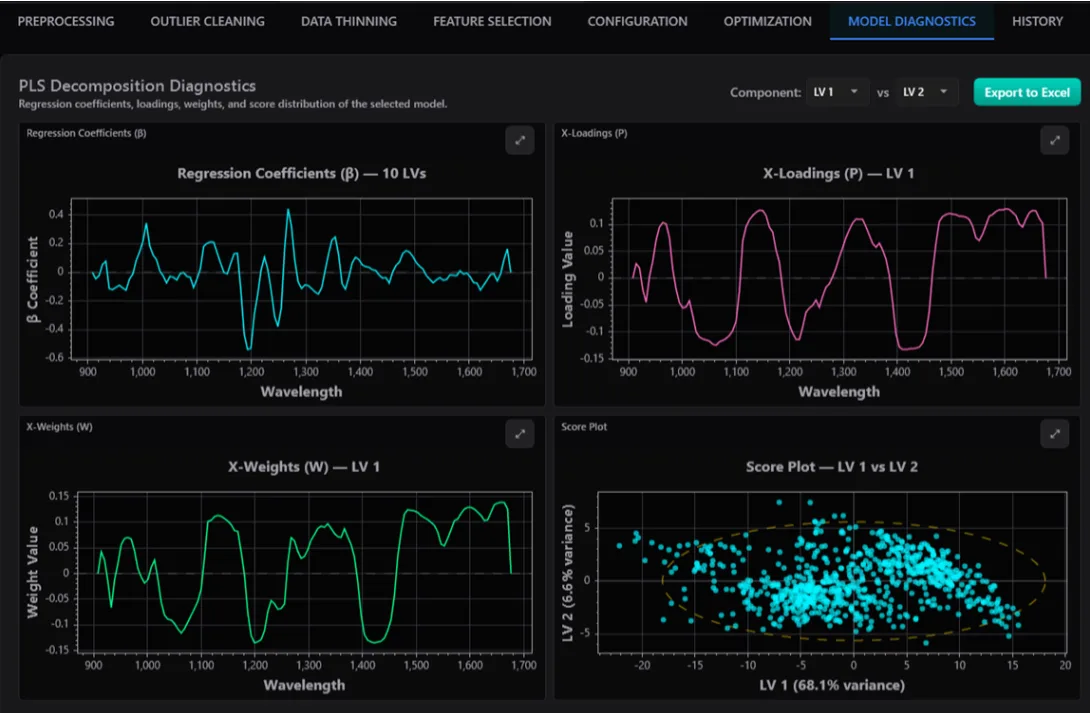1090x713 pixels.
Task: Click the 'X-Weights (W) — LV 1' chart title
Action: click(x=304, y=467)
